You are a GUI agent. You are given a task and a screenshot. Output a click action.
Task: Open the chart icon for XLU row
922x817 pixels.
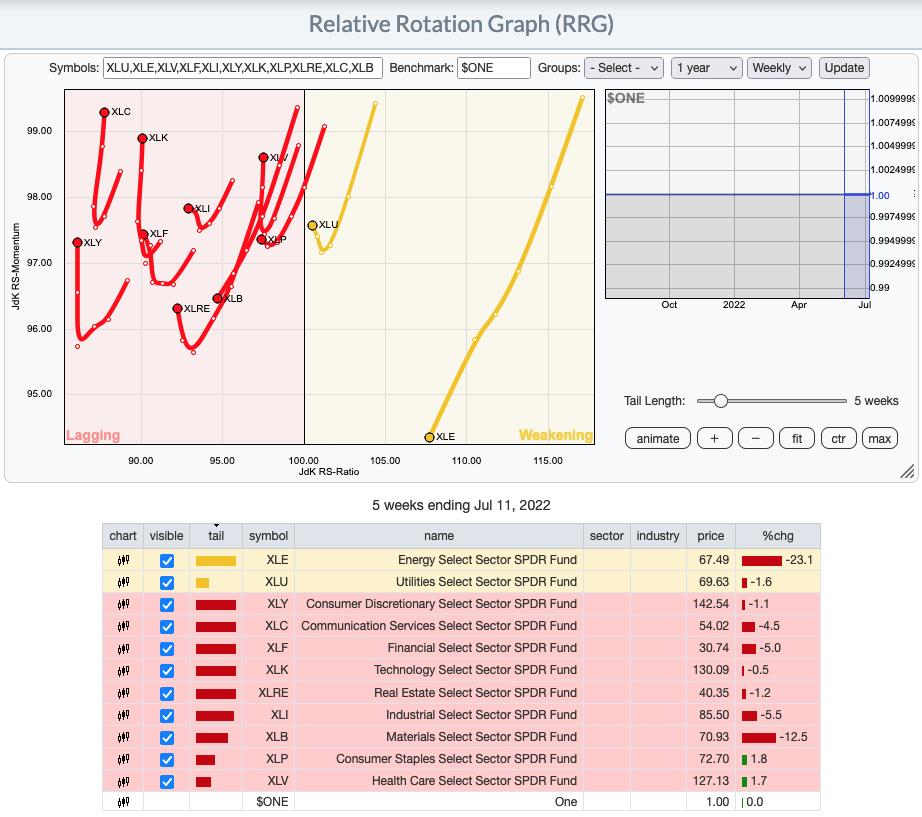pyautogui.click(x=123, y=582)
